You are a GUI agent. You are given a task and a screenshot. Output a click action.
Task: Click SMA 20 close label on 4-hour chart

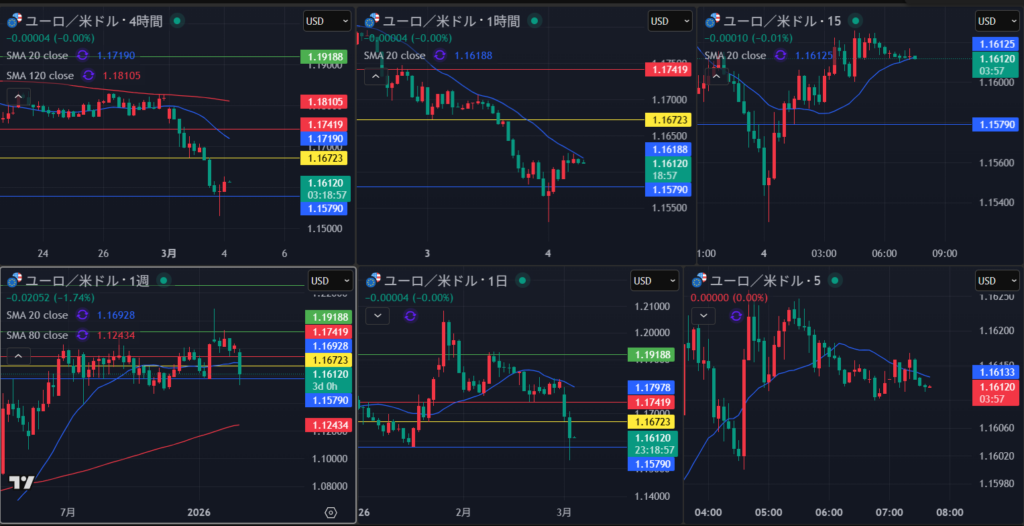click(40, 56)
